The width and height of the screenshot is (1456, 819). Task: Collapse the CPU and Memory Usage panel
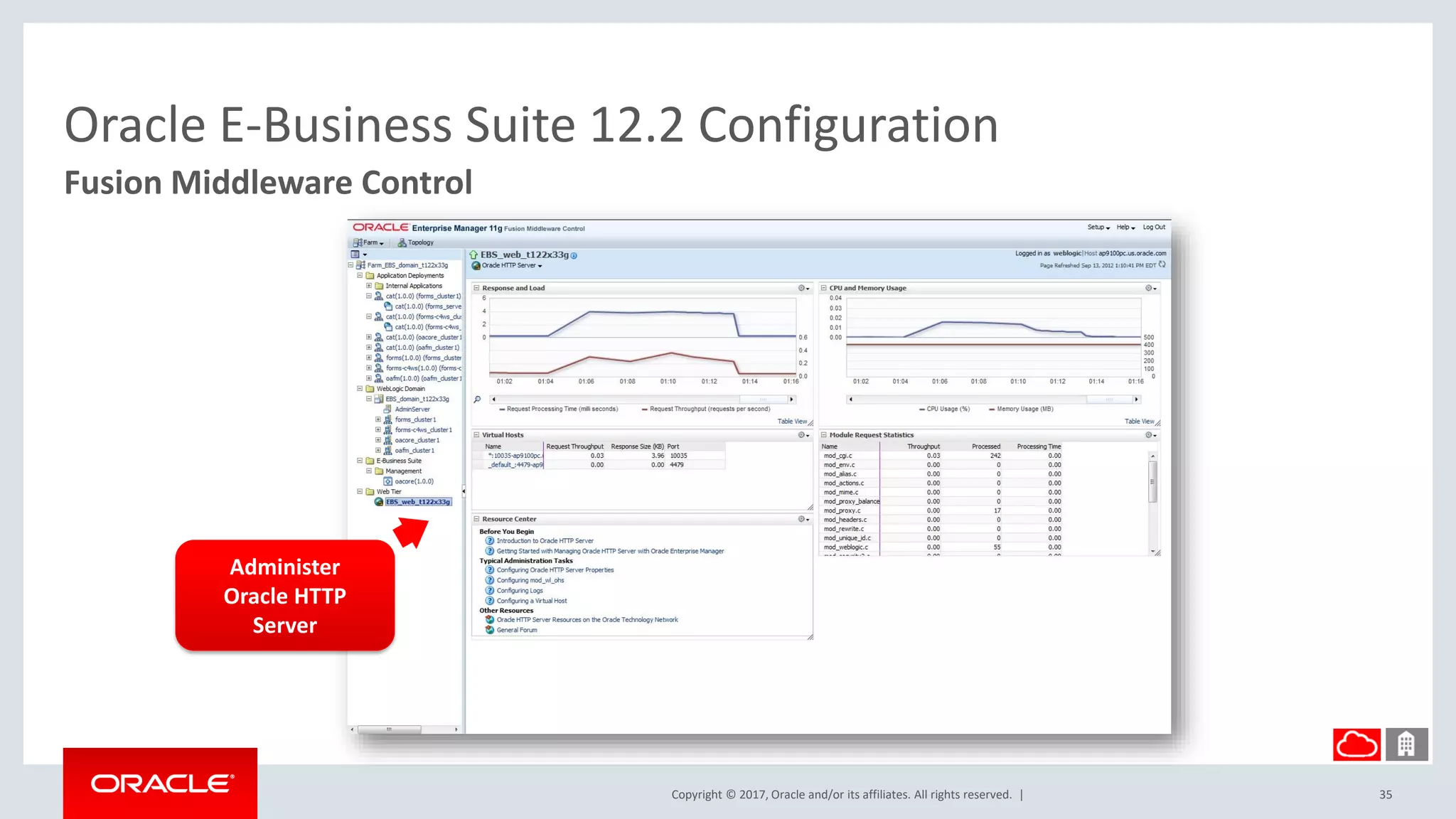(824, 288)
